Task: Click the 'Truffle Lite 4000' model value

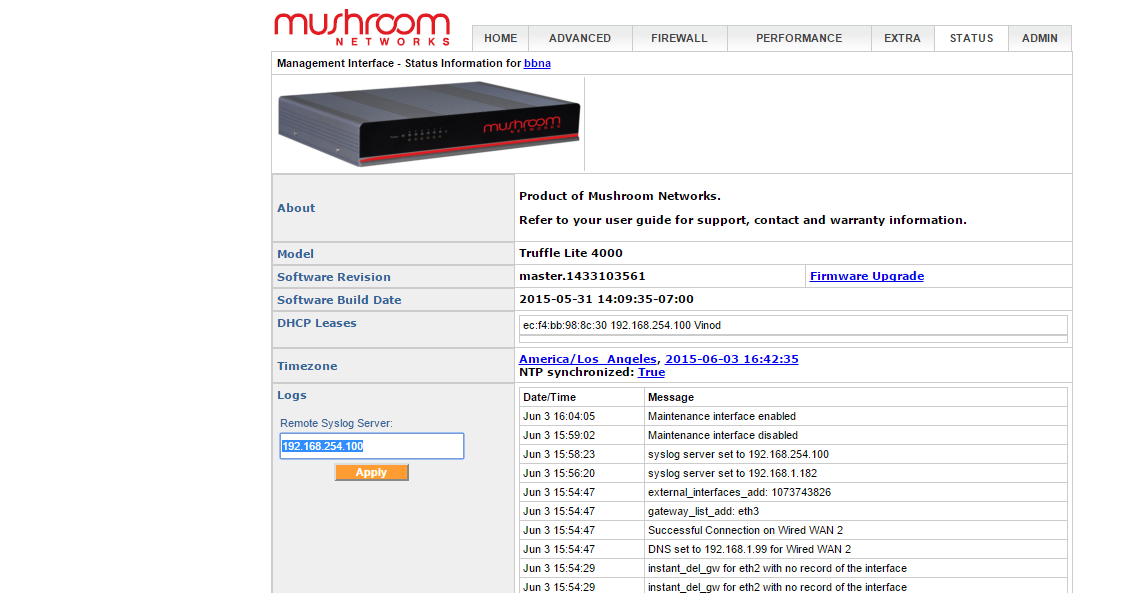Action: [571, 253]
